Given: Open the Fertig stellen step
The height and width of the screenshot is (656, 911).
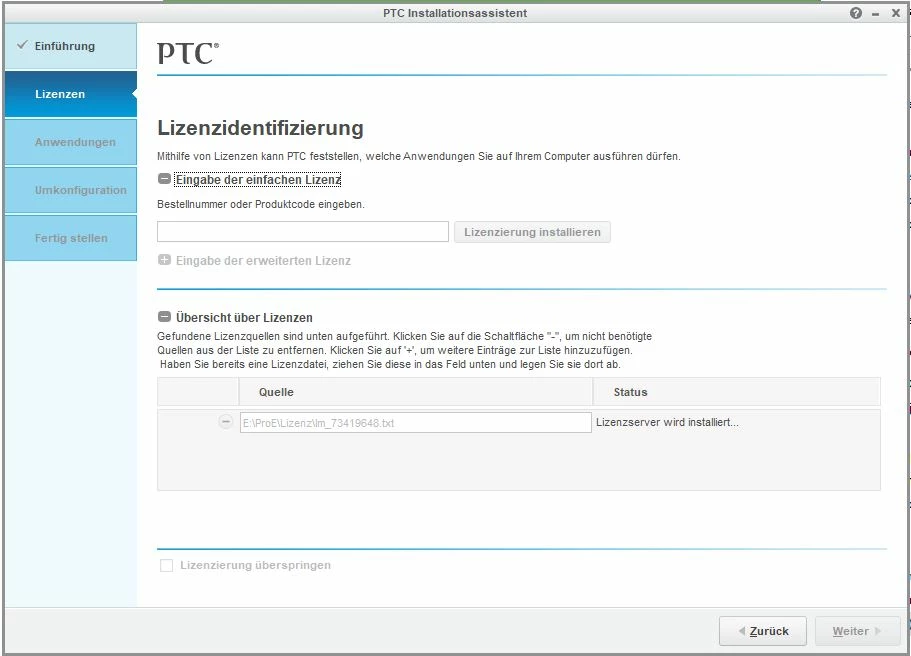Looking at the screenshot, I should coord(71,238).
